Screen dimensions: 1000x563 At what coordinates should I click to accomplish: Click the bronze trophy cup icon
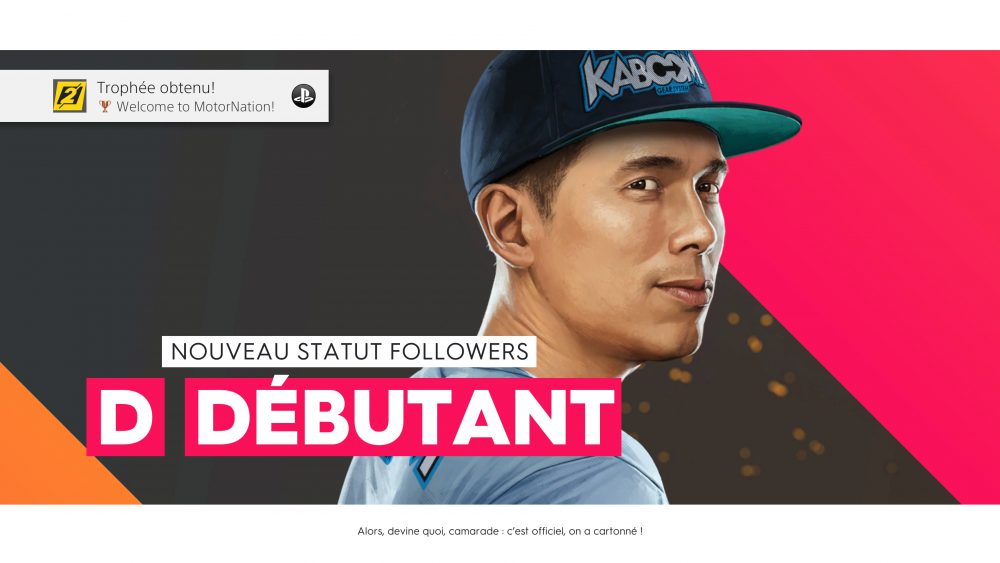click(105, 106)
